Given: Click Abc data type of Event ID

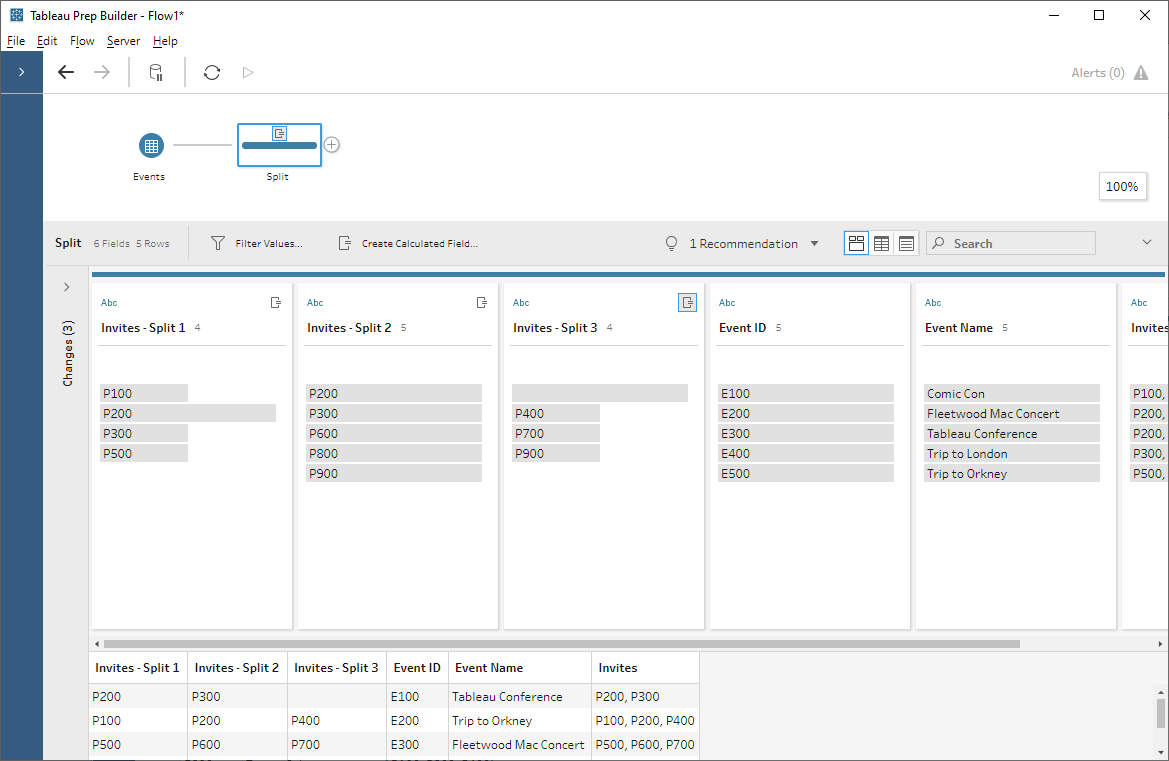Looking at the screenshot, I should [727, 303].
